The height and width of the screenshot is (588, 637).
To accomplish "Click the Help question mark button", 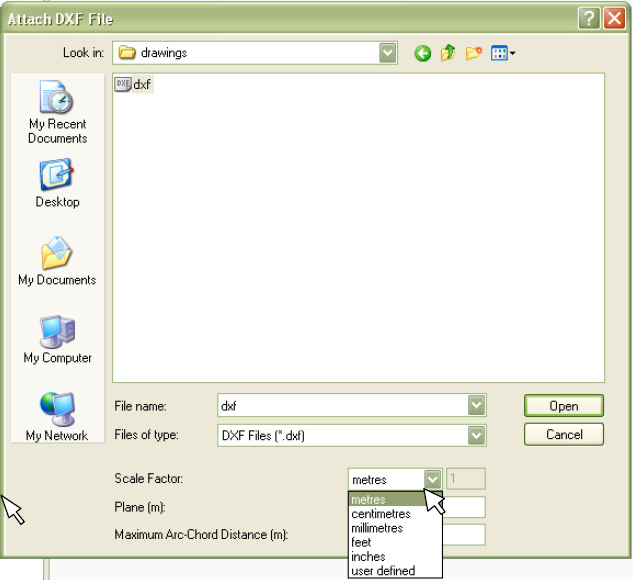I will pyautogui.click(x=588, y=18).
